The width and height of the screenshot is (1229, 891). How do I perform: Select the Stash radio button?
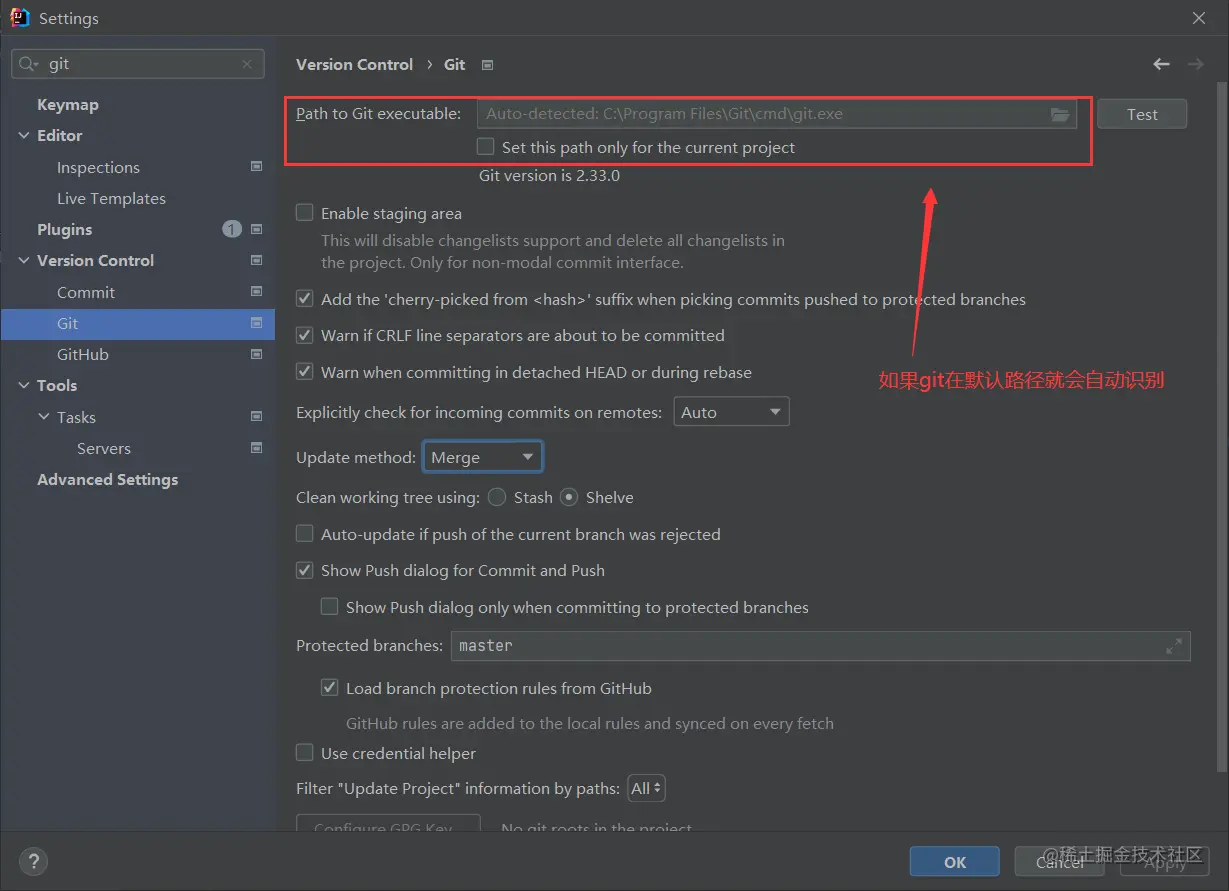coord(497,497)
